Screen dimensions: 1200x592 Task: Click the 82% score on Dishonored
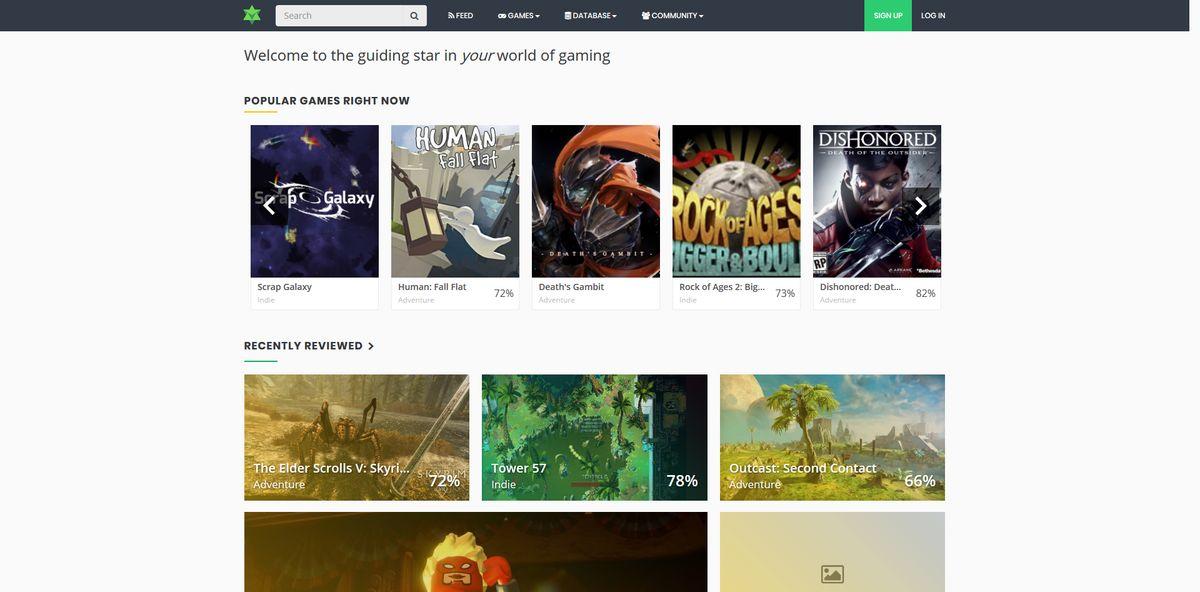pyautogui.click(x=926, y=293)
